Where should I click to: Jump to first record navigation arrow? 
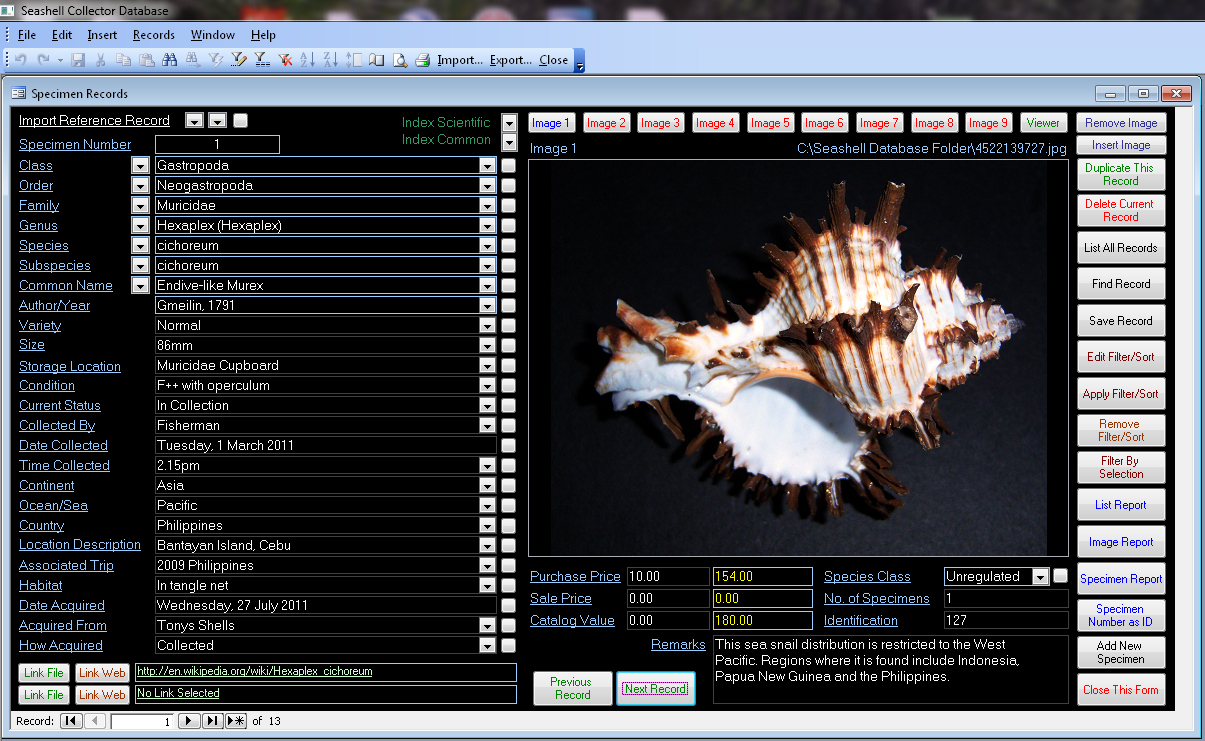point(71,721)
